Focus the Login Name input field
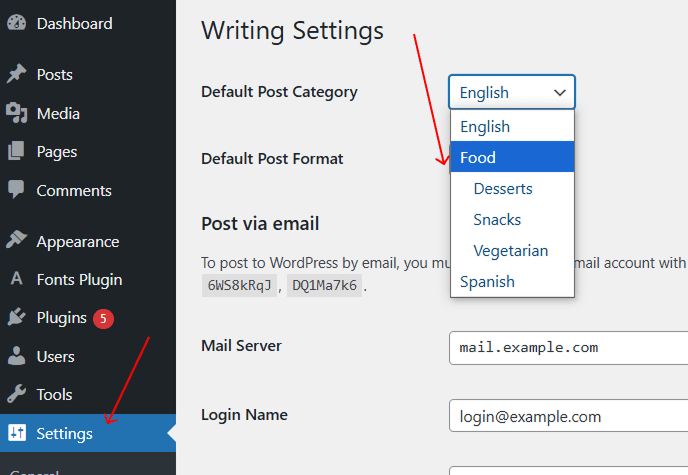The height and width of the screenshot is (475, 688). tap(569, 416)
